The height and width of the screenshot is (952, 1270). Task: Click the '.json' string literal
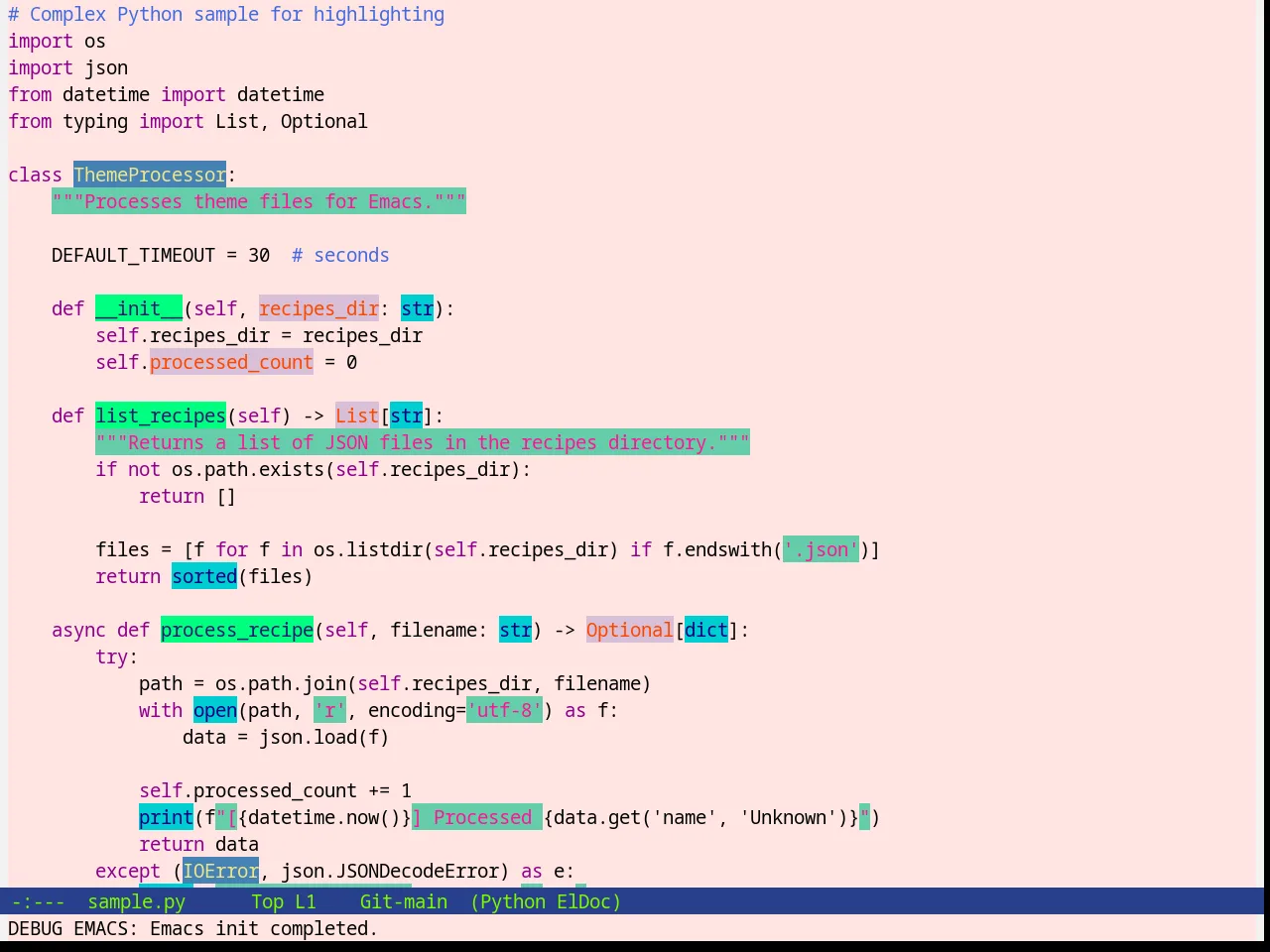click(821, 549)
